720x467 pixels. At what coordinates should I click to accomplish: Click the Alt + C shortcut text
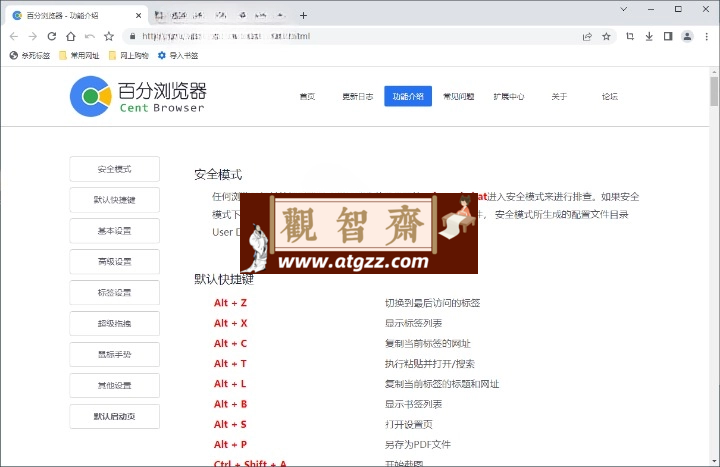point(230,343)
